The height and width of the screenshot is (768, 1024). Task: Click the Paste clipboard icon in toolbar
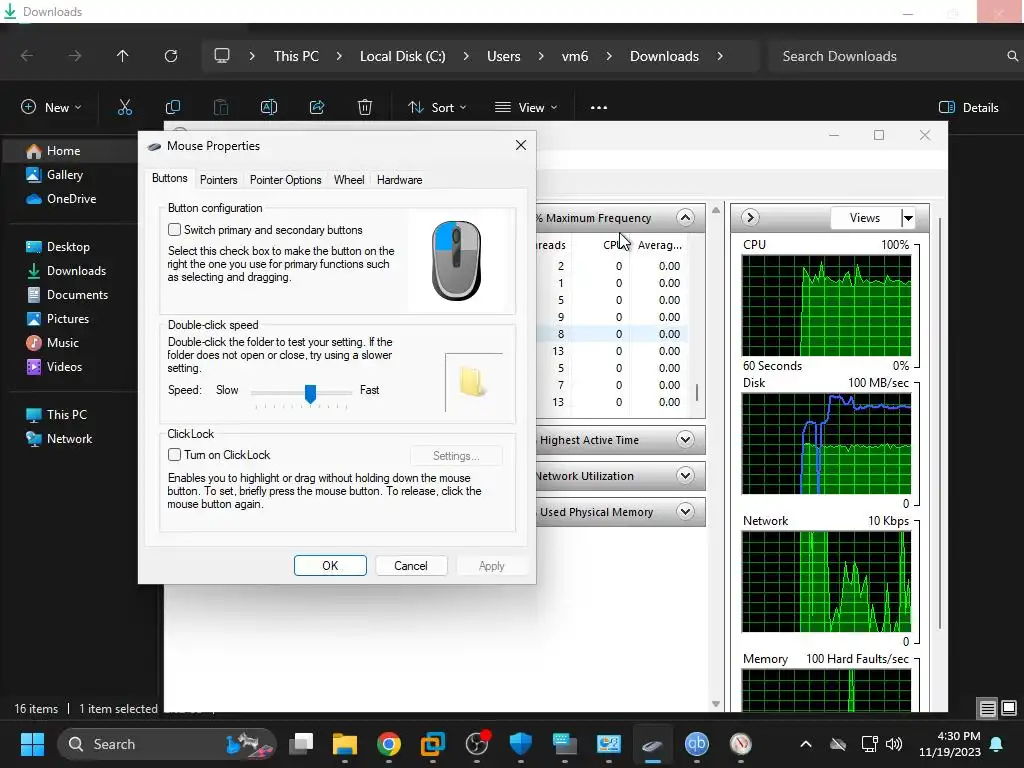pyautogui.click(x=221, y=107)
